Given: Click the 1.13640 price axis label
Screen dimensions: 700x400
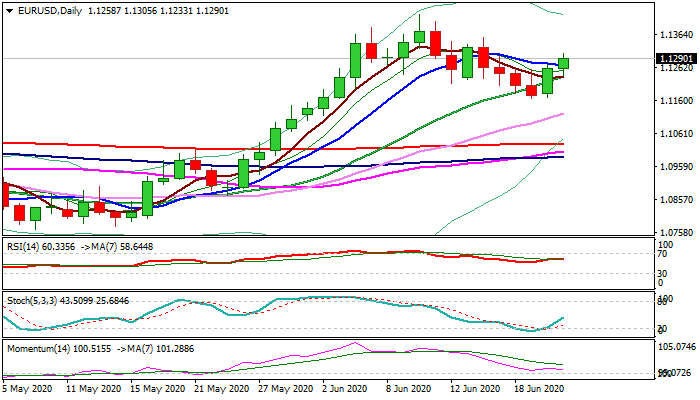Looking at the screenshot, I should click(668, 35).
